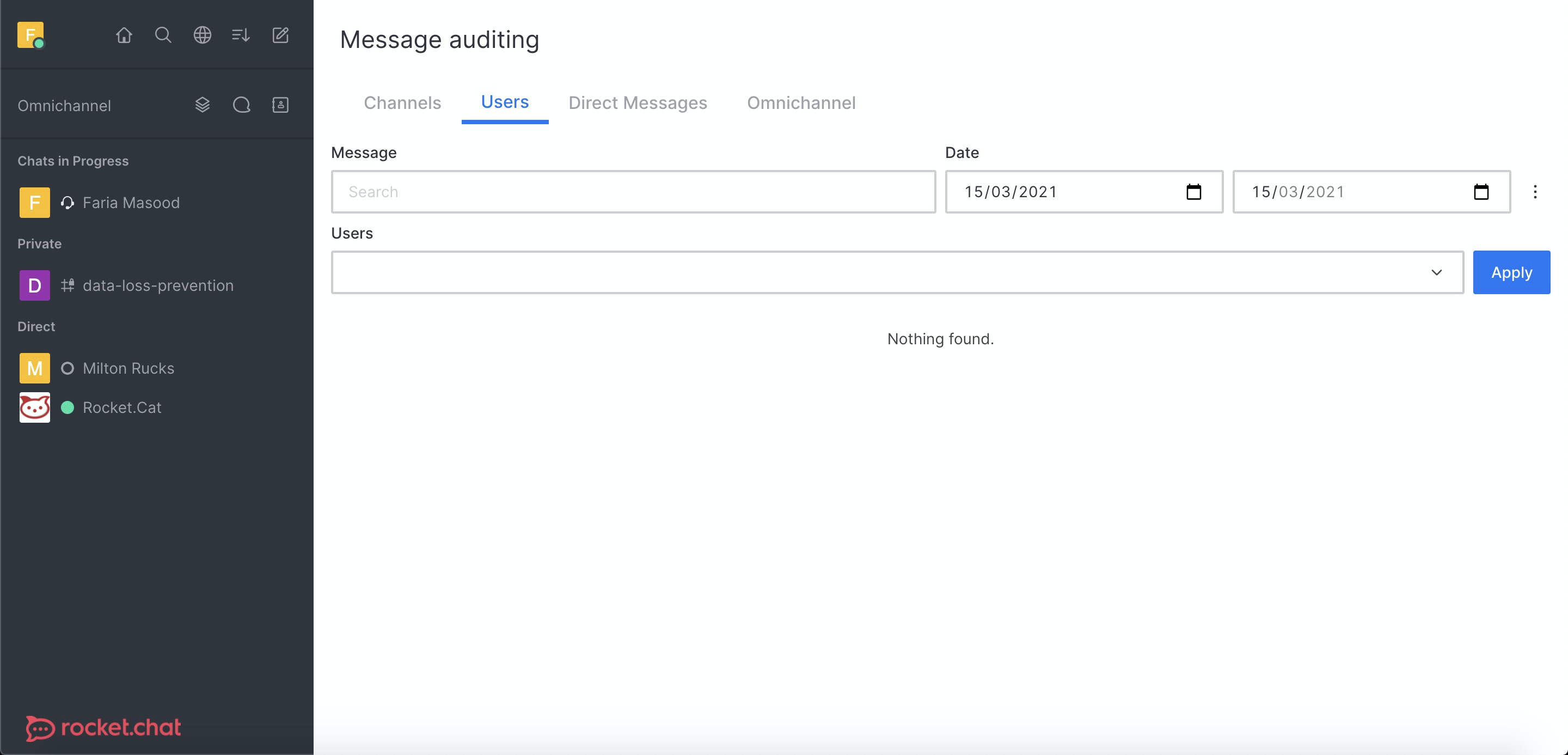Click the Date field label
This screenshot has height=755, width=1568.
point(961,152)
